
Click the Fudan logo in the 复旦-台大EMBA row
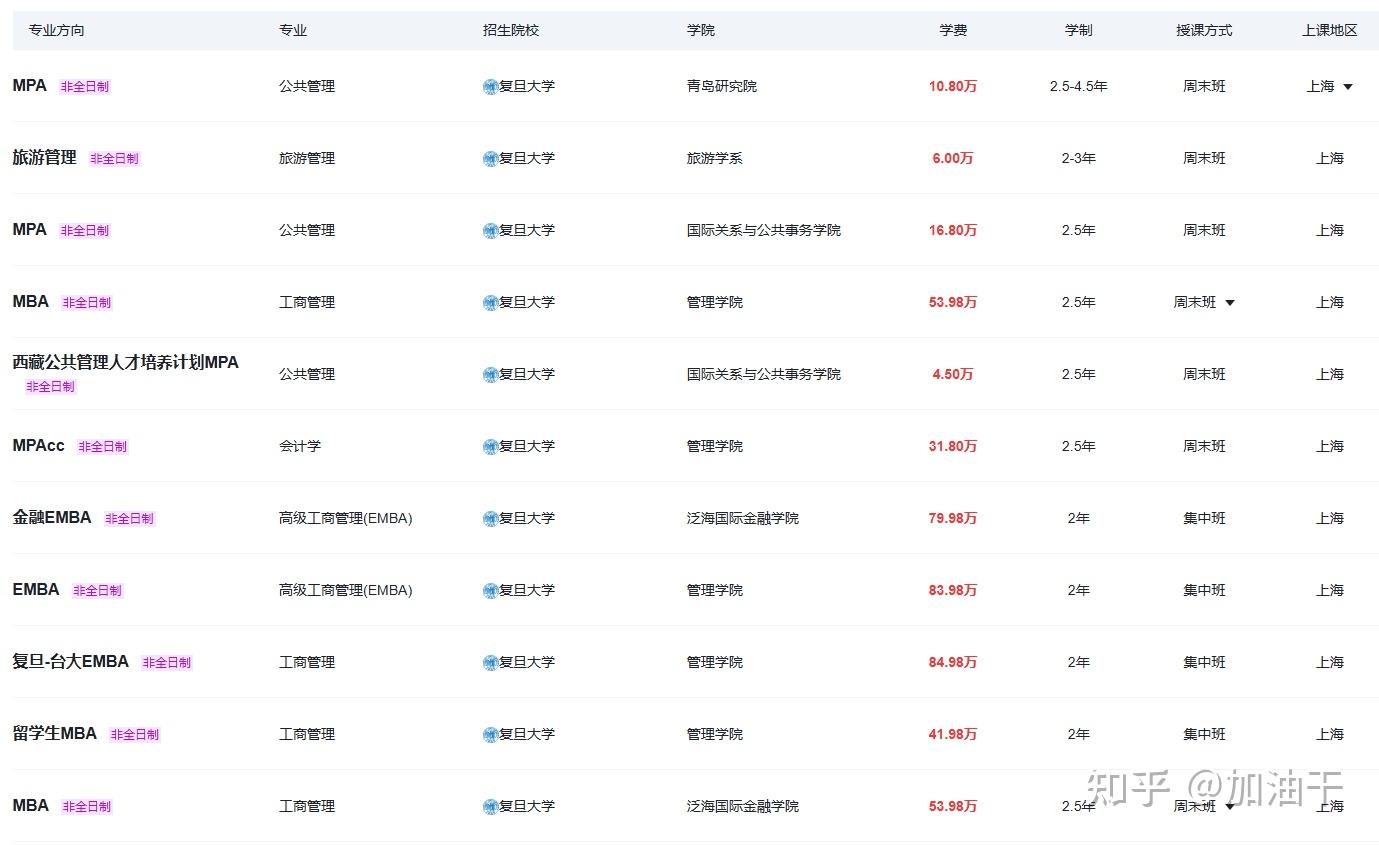(490, 663)
